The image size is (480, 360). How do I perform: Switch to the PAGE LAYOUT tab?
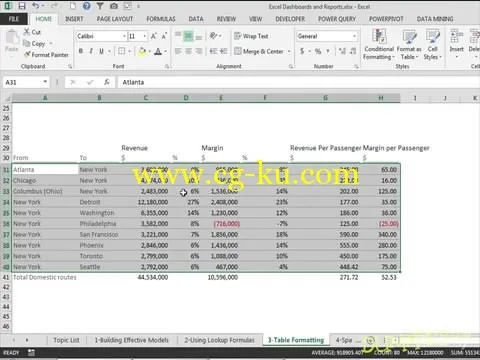tap(115, 19)
